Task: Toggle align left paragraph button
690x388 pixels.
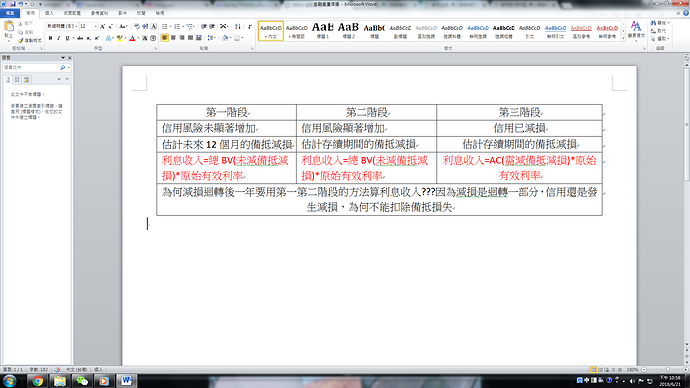Action: (165, 38)
